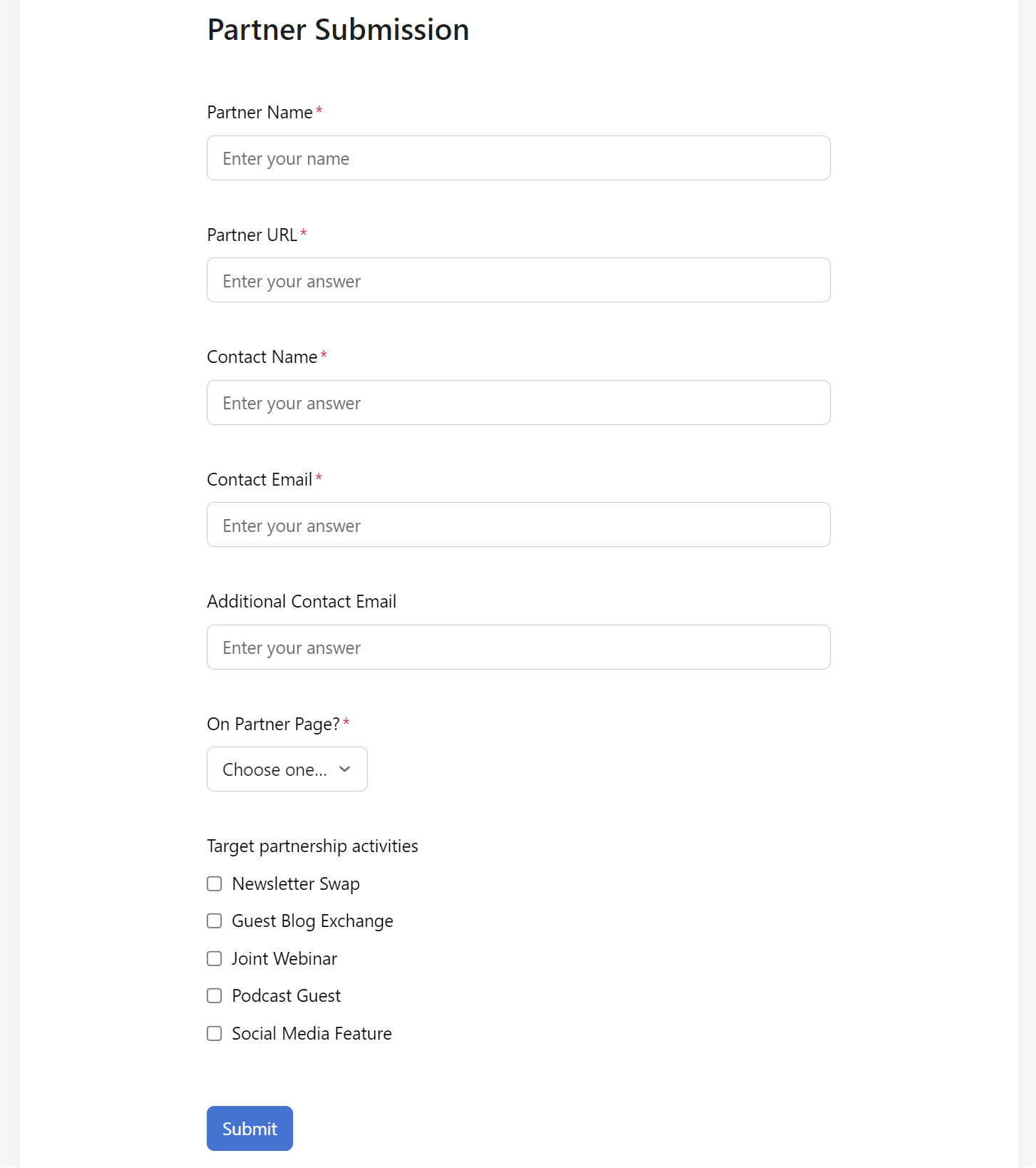Focus the Partner URL text box
The image size is (1036, 1168).
(518, 280)
